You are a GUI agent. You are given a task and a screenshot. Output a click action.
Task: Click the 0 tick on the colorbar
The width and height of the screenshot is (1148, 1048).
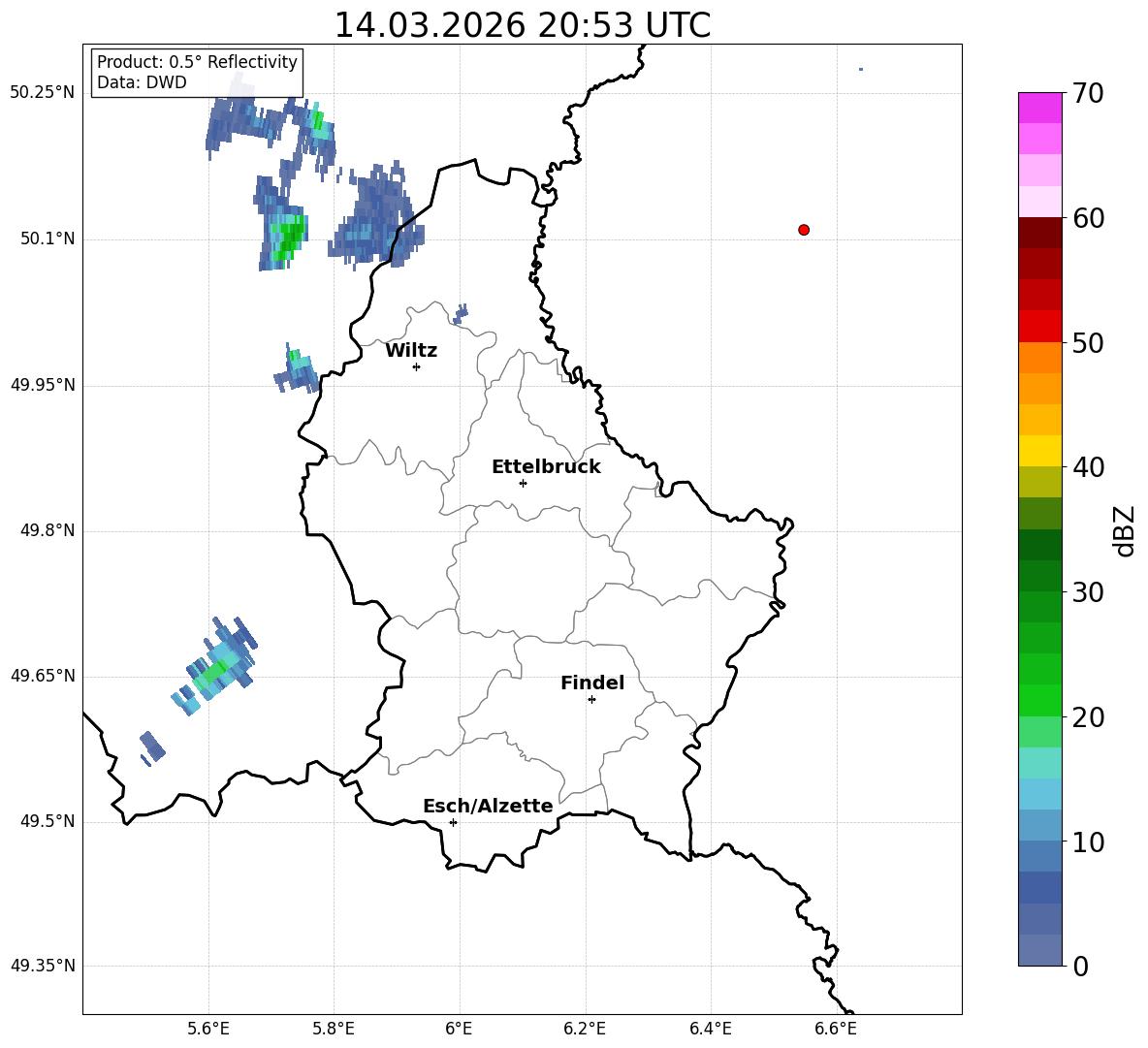1081,966
